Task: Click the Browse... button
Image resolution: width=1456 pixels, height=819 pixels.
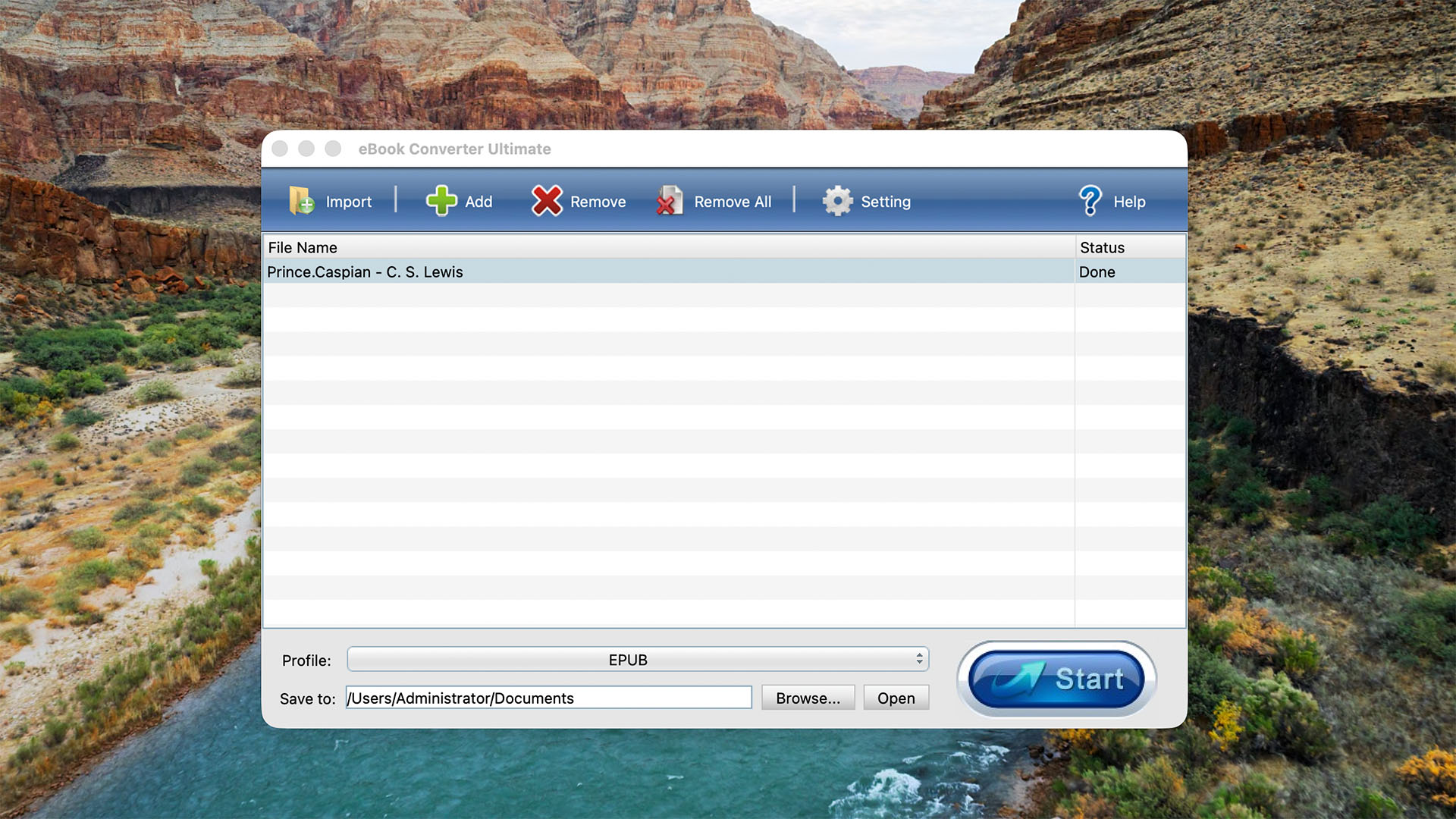Action: (x=808, y=698)
